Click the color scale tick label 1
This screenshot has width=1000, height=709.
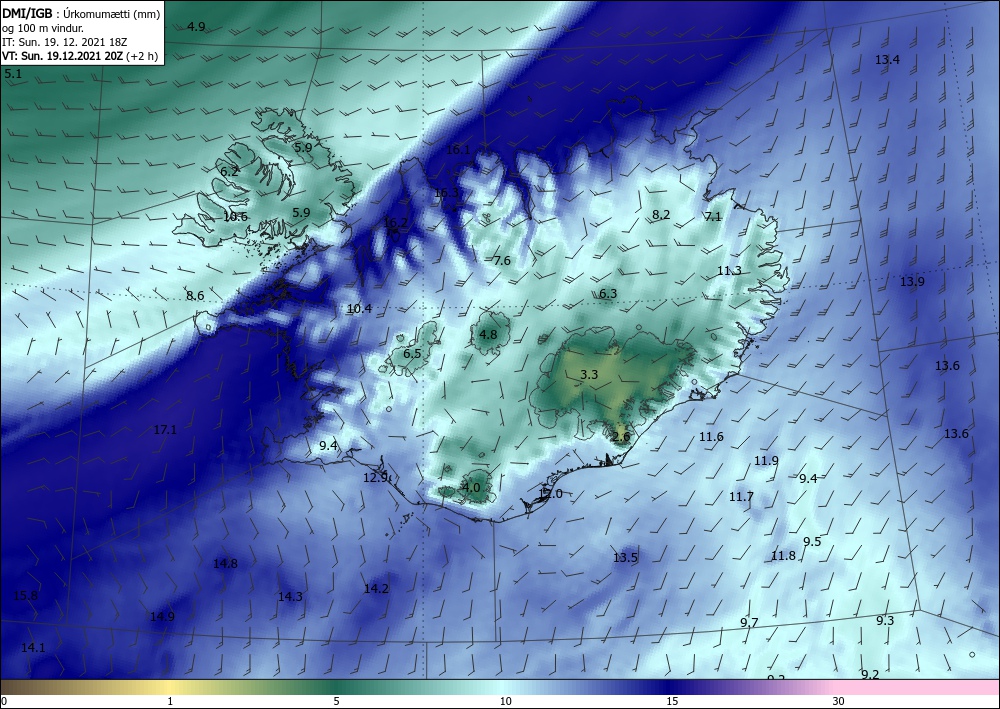[x=170, y=702]
